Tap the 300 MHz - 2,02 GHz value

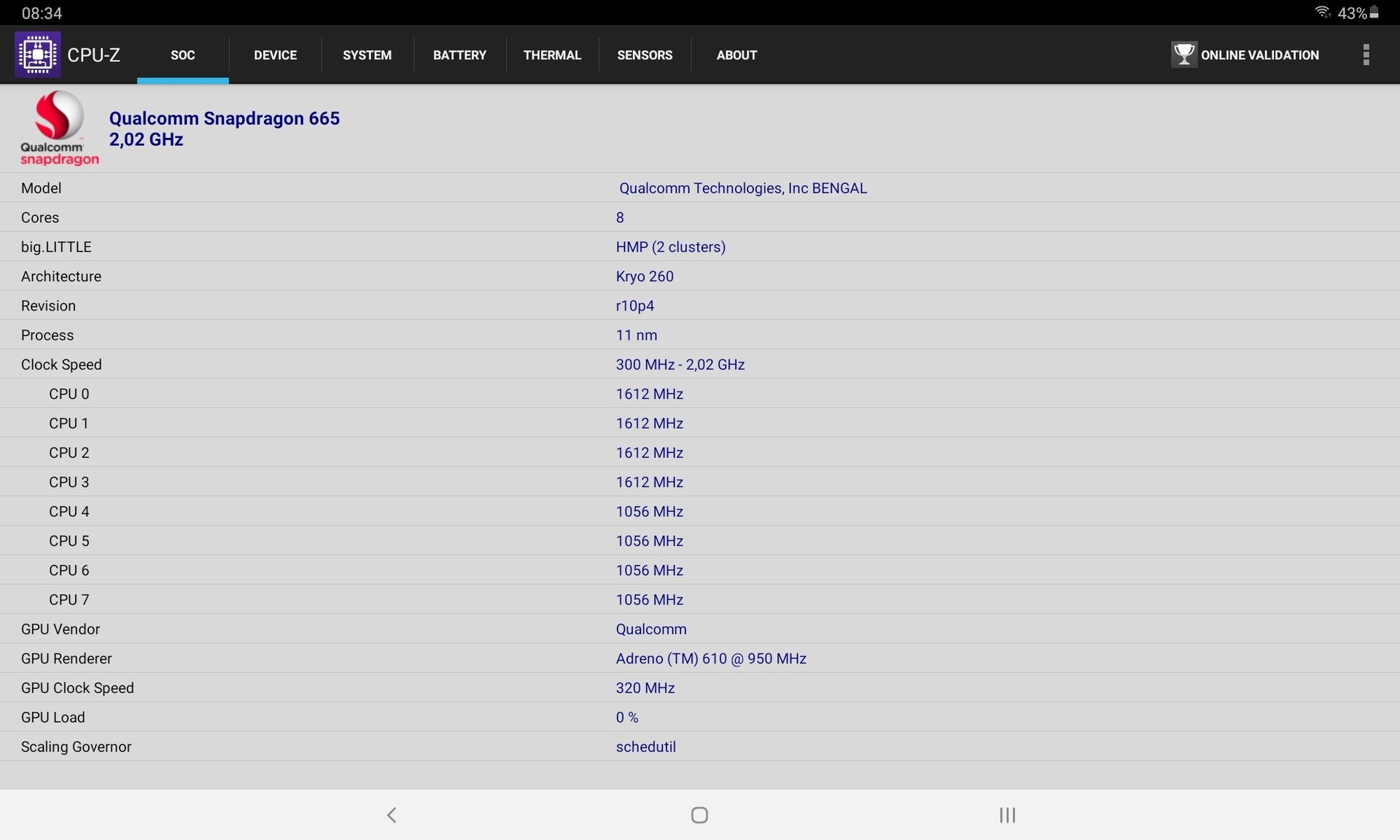pyautogui.click(x=680, y=365)
